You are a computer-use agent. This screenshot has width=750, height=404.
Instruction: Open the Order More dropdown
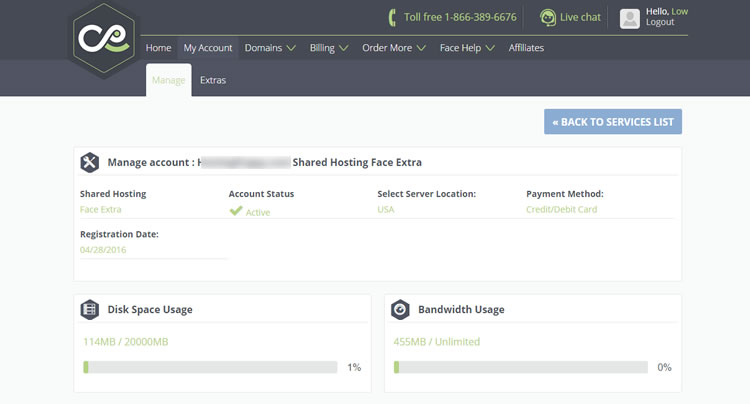coord(393,47)
